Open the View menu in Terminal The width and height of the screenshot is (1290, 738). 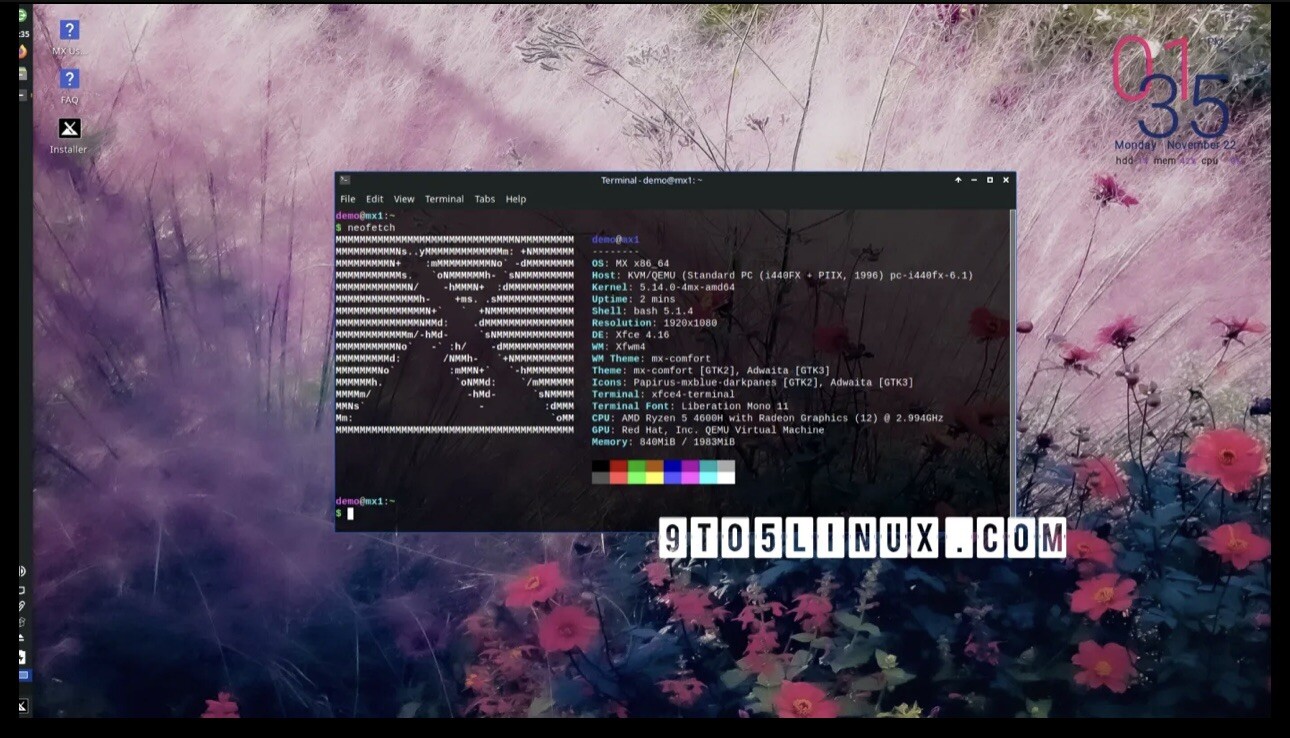pyautogui.click(x=404, y=199)
